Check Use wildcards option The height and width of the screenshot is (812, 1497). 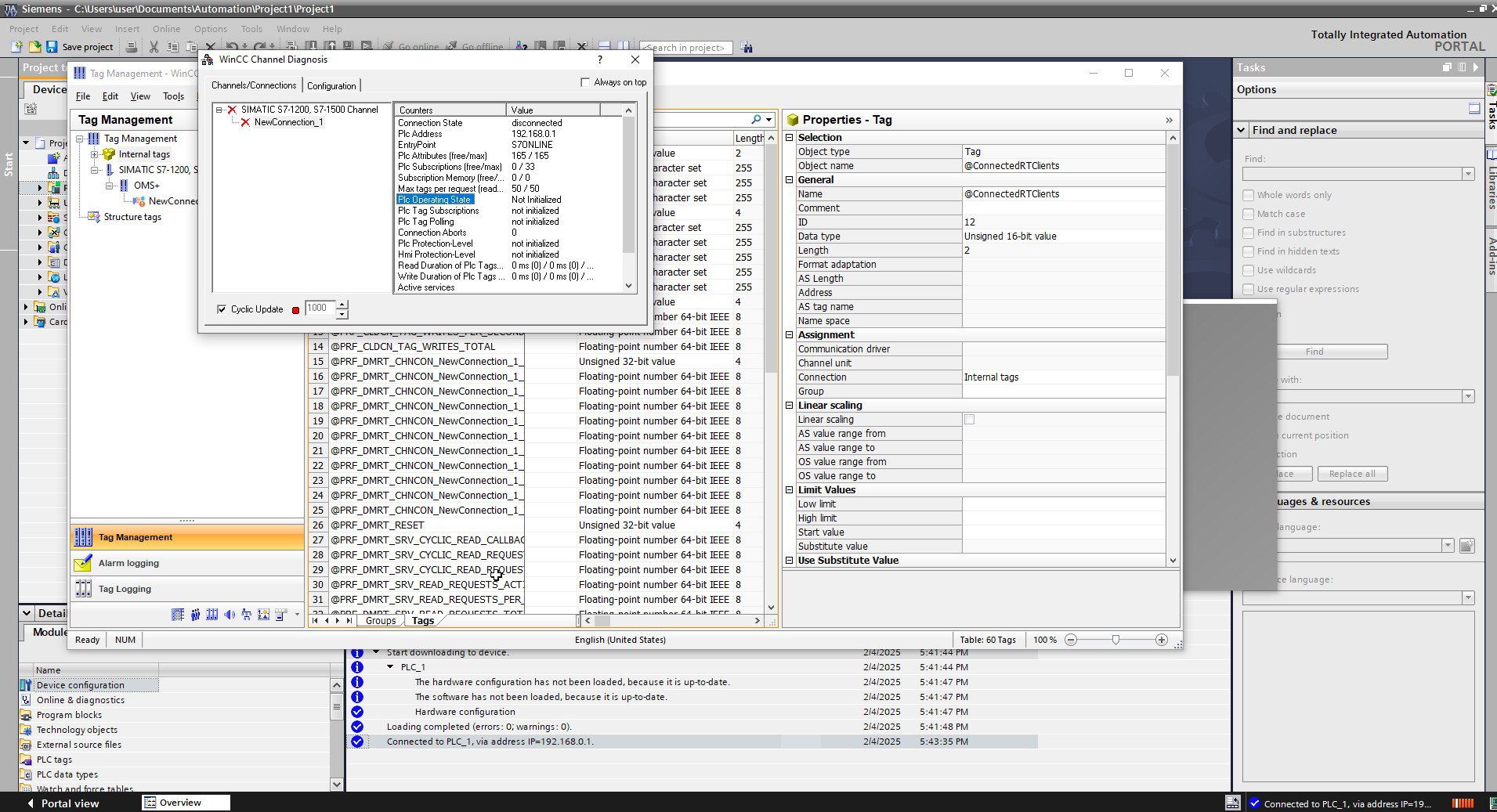coord(1249,270)
